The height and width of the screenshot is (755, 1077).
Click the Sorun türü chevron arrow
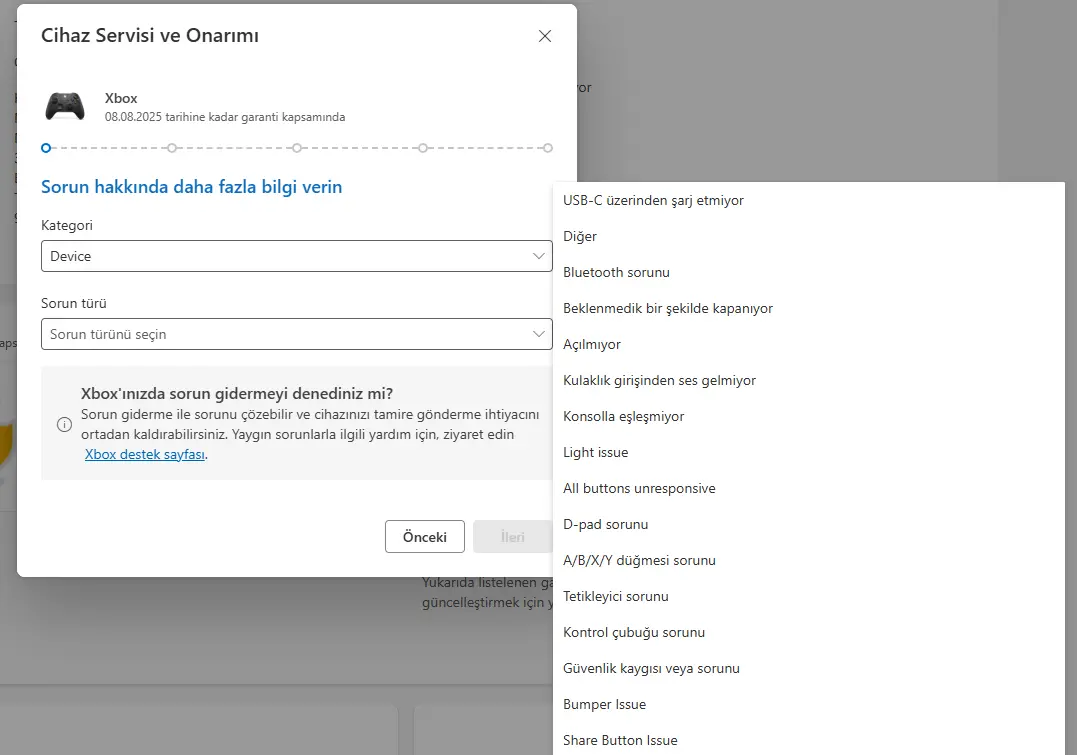tap(538, 334)
